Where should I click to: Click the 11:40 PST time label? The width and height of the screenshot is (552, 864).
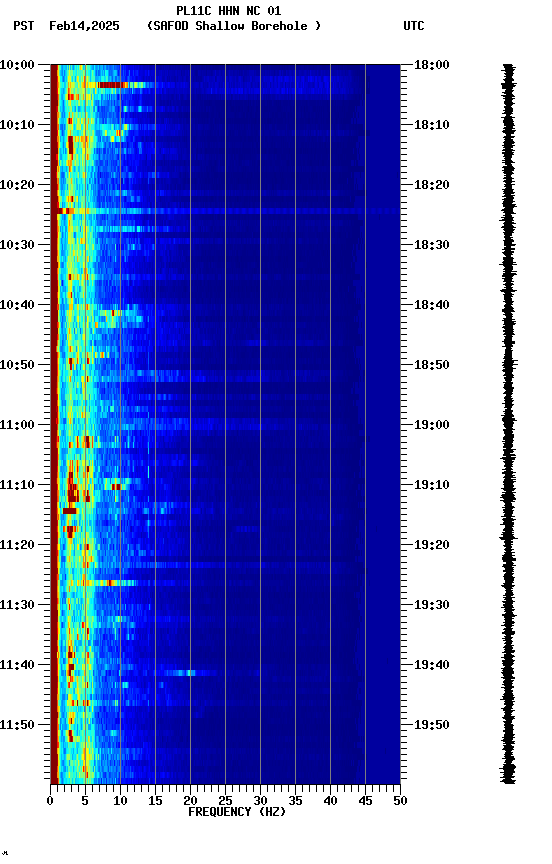[17, 666]
